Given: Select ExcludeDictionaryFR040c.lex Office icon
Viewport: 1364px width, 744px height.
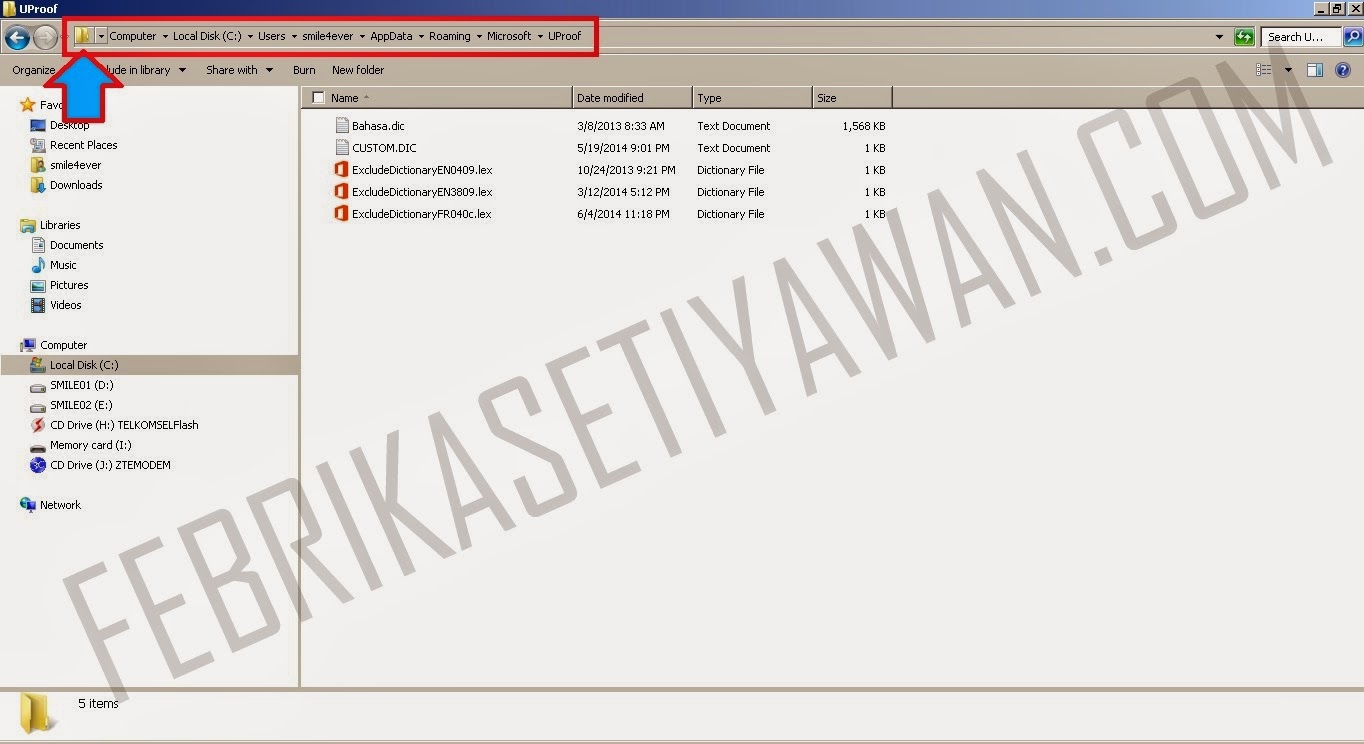Looking at the screenshot, I should 341,214.
